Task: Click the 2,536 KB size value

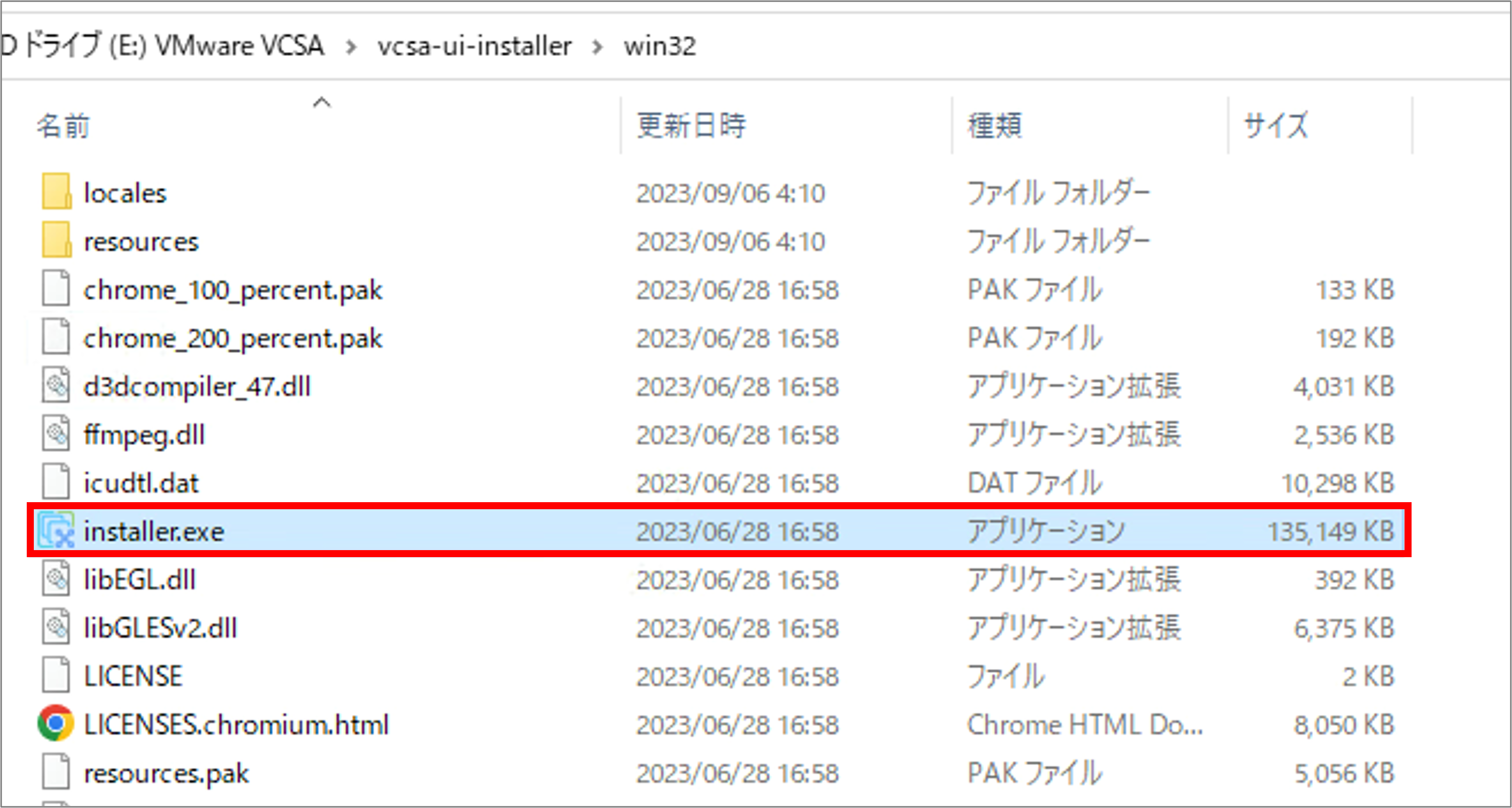Action: 1344,436
